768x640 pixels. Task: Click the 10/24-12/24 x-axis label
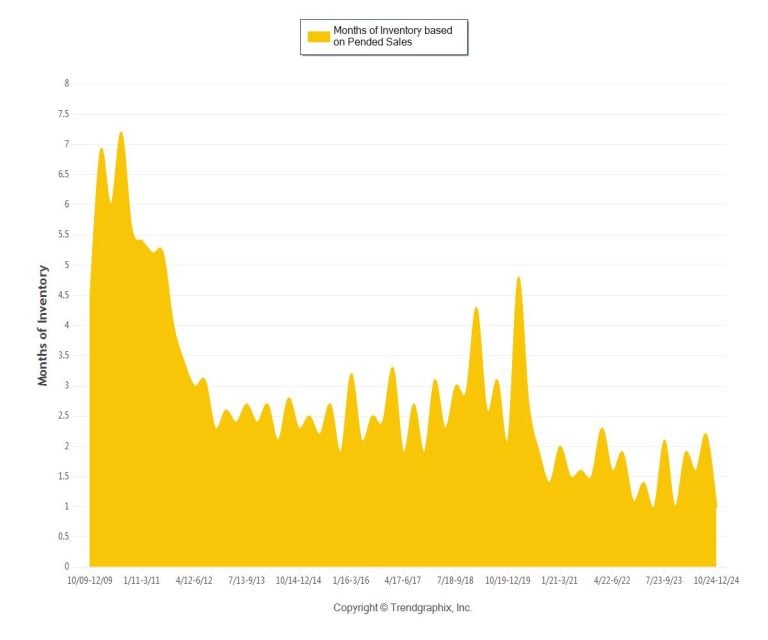pyautogui.click(x=716, y=580)
